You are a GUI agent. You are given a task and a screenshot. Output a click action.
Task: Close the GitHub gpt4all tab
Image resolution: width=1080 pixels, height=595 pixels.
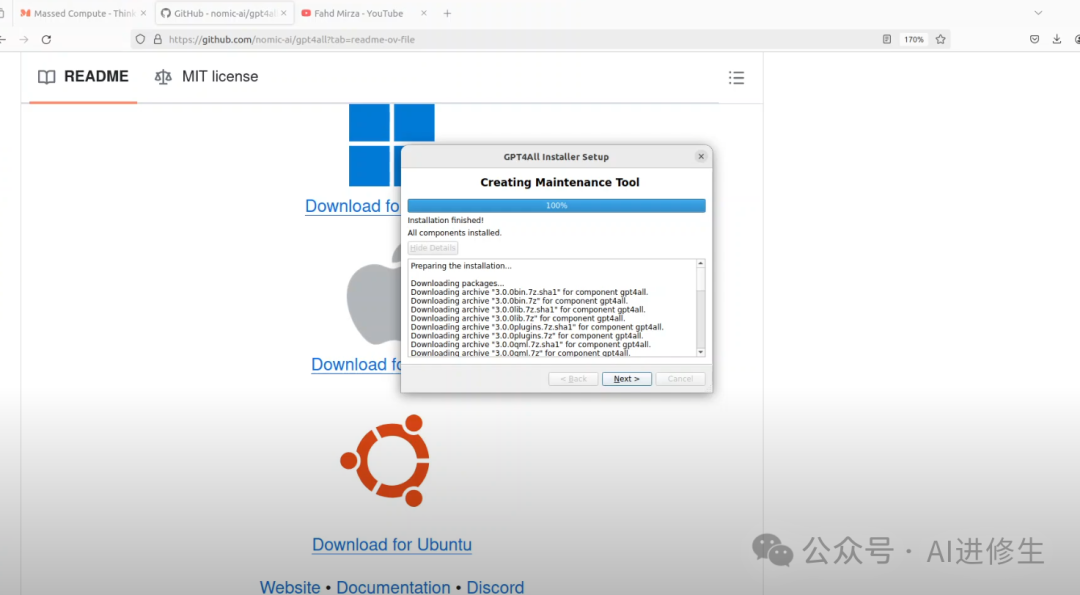click(284, 13)
